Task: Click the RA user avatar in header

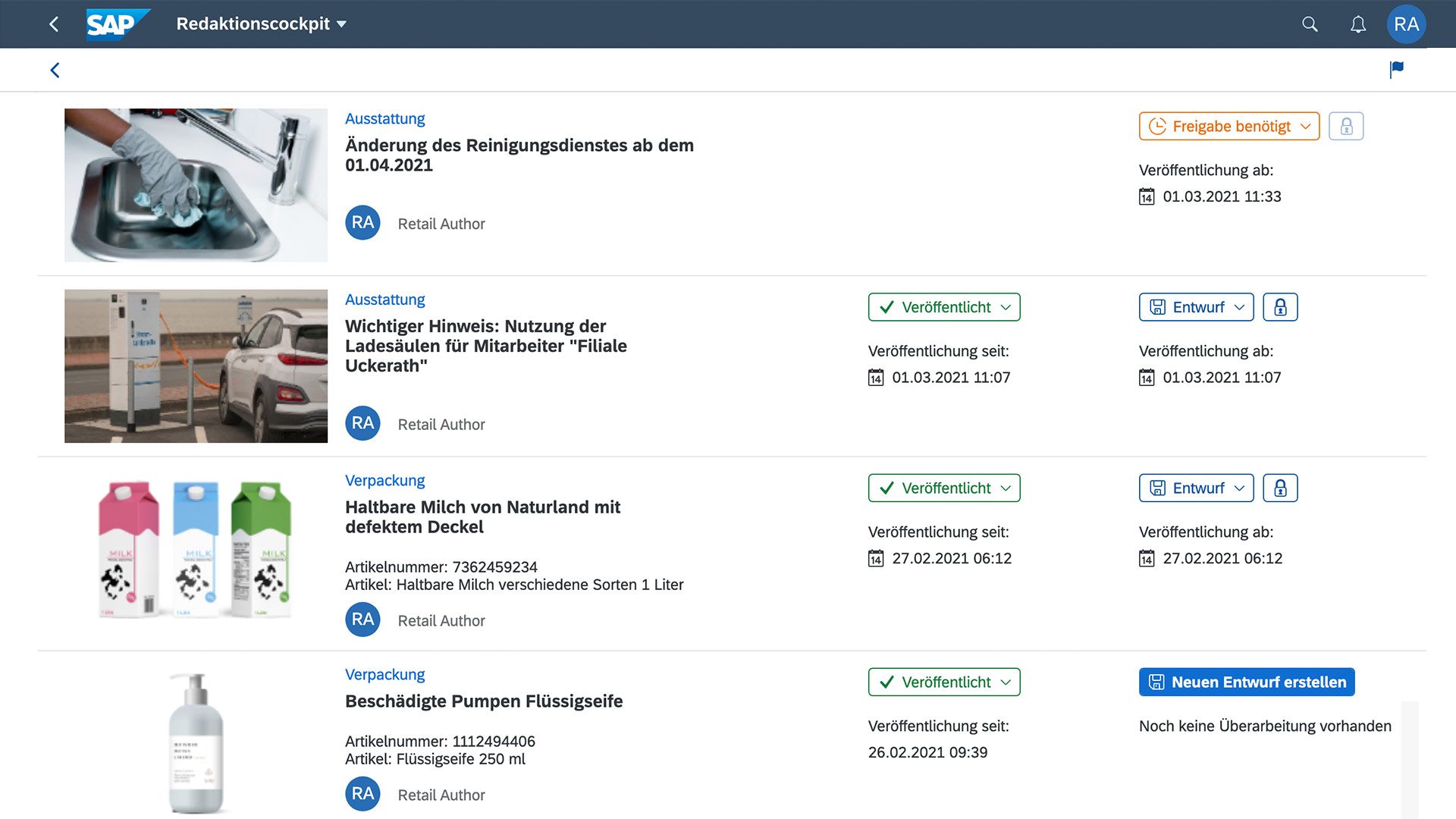Action: tap(1406, 24)
